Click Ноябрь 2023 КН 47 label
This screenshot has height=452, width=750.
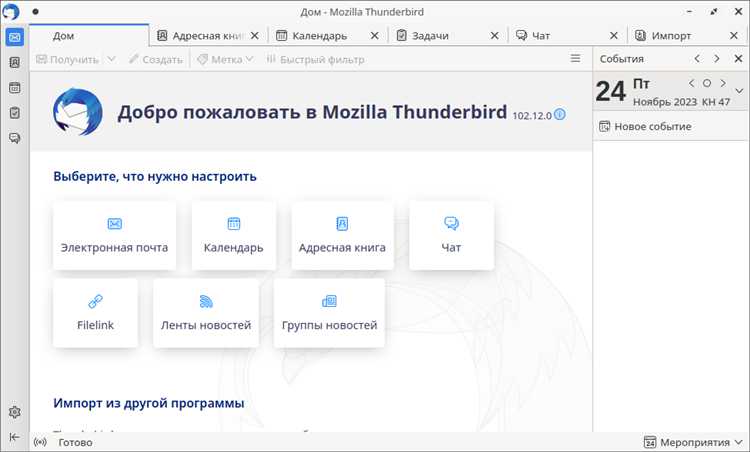pyautogui.click(x=682, y=102)
